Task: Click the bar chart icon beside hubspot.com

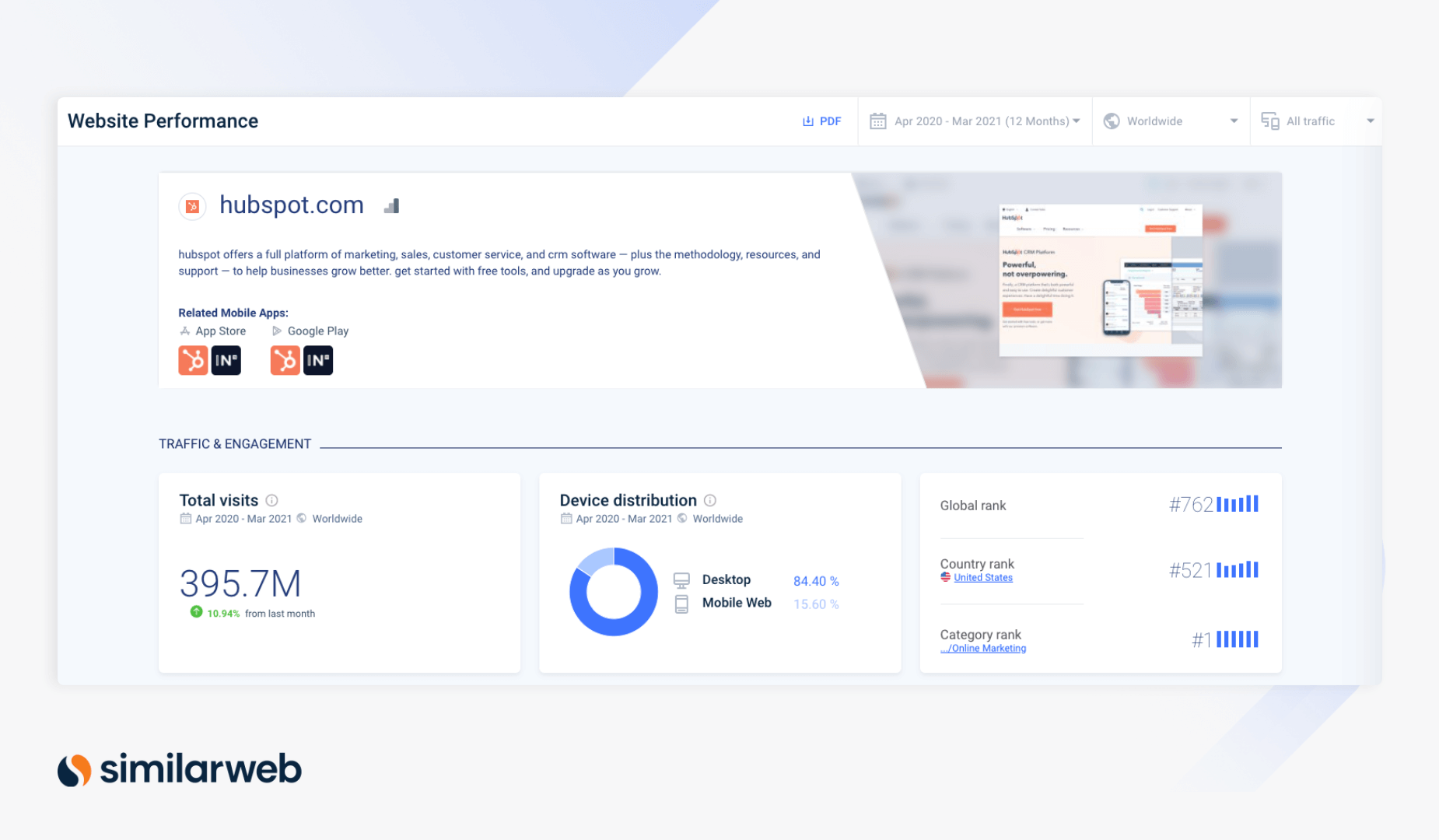Action: tap(392, 206)
